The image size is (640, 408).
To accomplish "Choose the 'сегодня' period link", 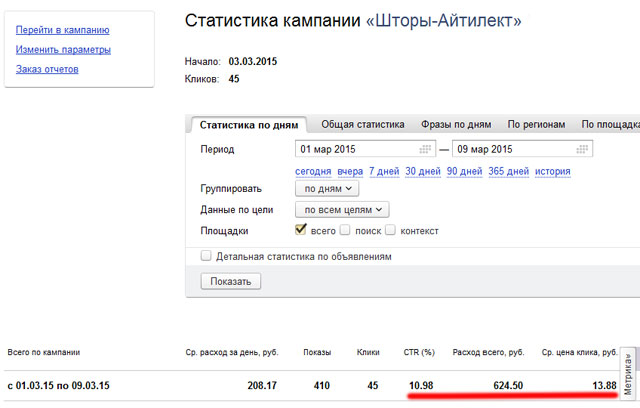I will point(313,171).
